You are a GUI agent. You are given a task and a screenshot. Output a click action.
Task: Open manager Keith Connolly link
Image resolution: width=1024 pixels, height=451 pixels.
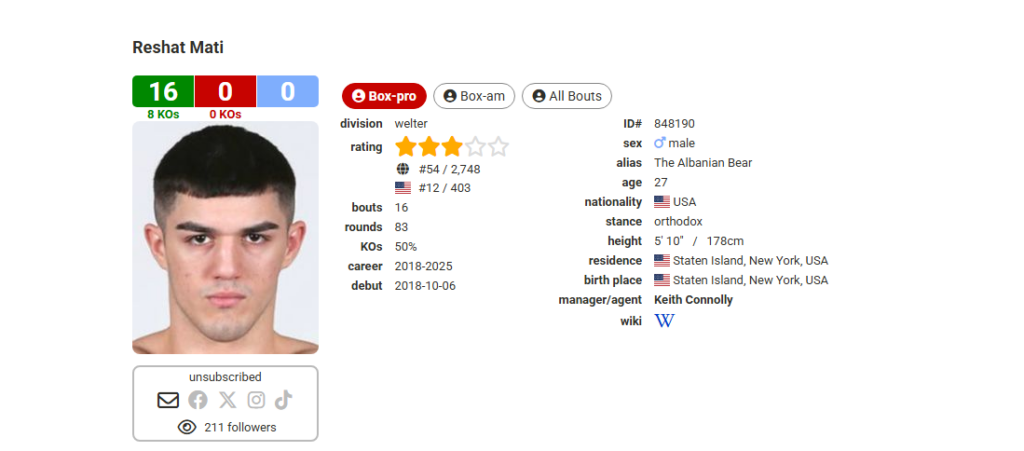tap(693, 300)
